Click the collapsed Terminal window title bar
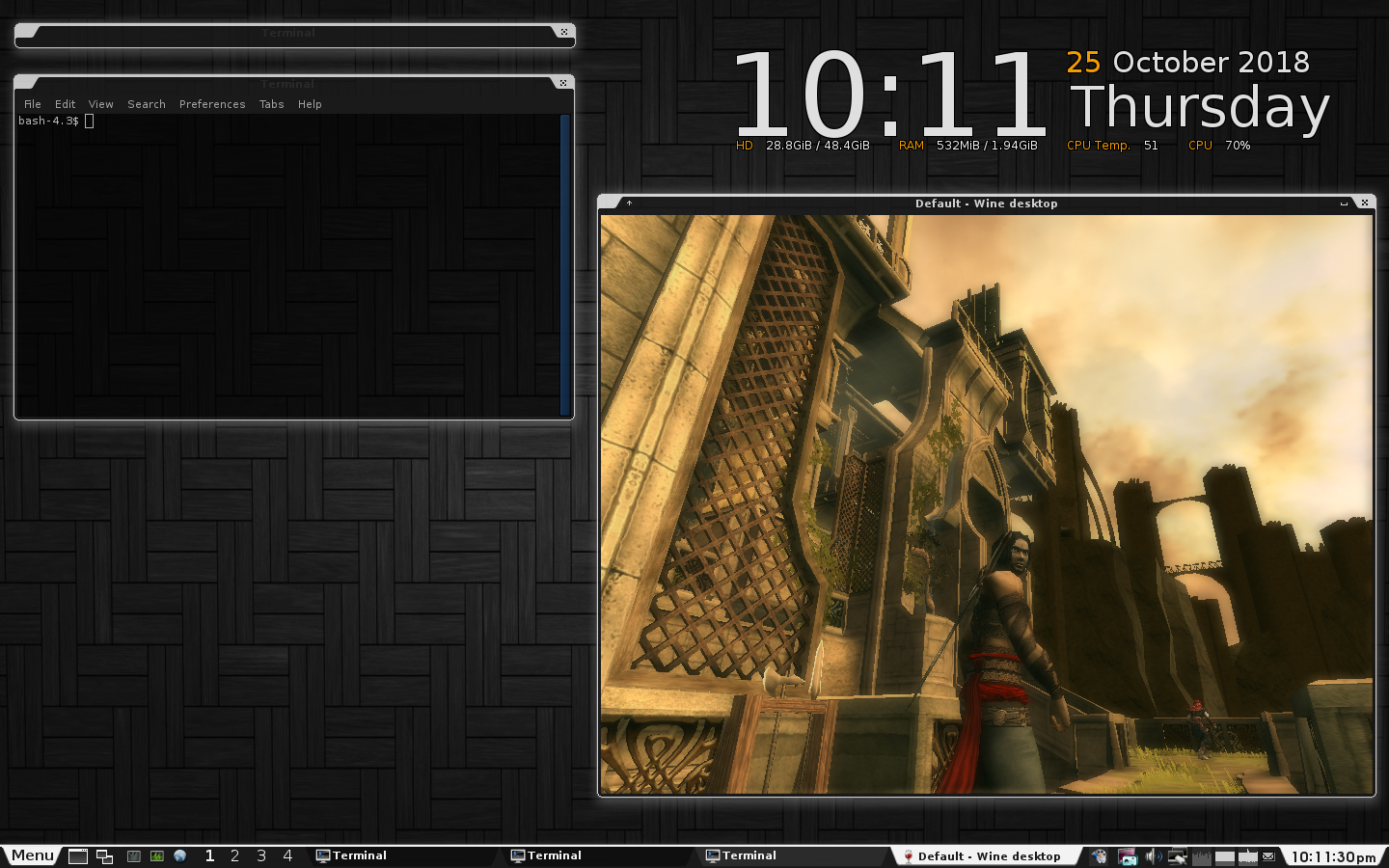The width and height of the screenshot is (1389, 868). [288, 33]
